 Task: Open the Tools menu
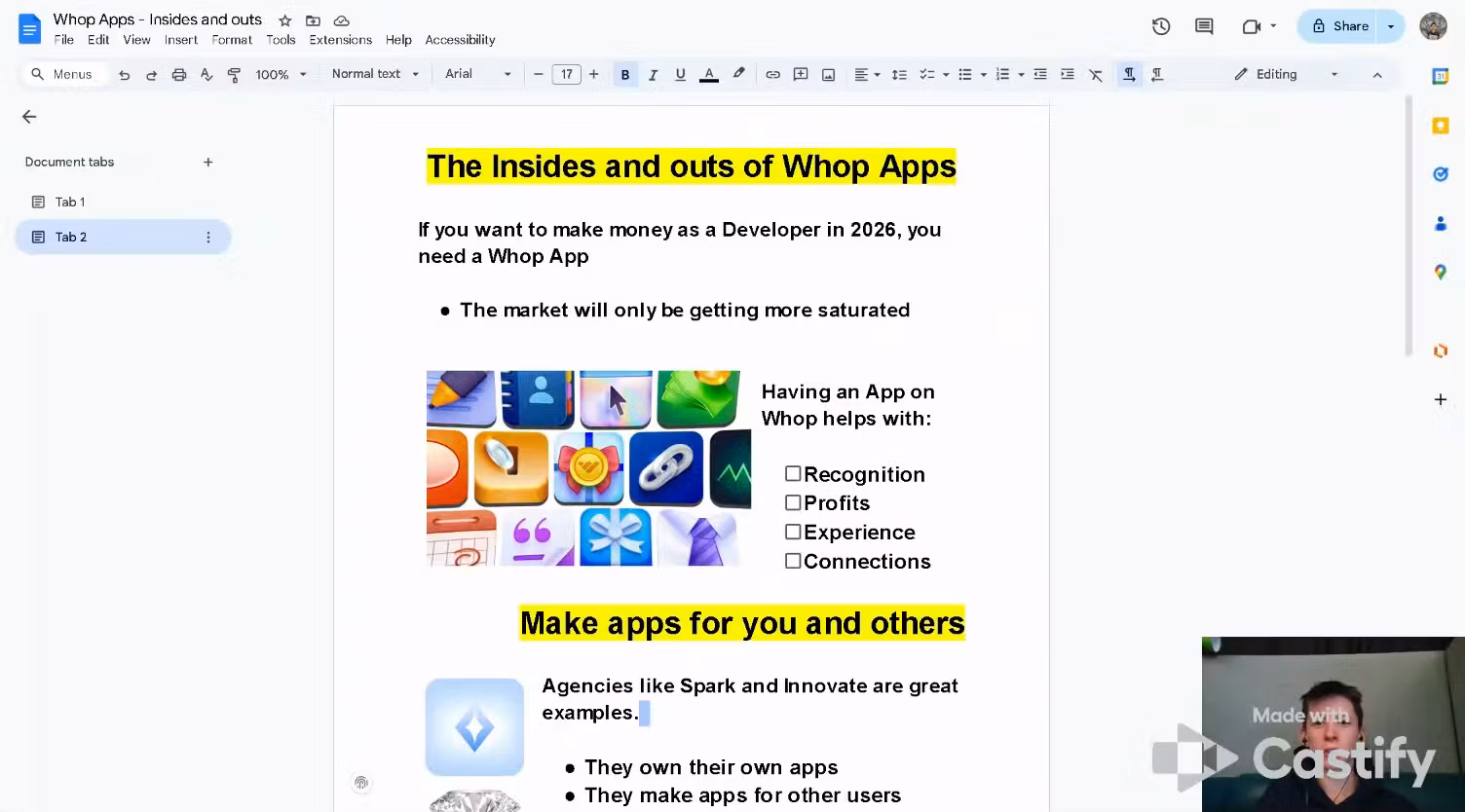(x=281, y=40)
